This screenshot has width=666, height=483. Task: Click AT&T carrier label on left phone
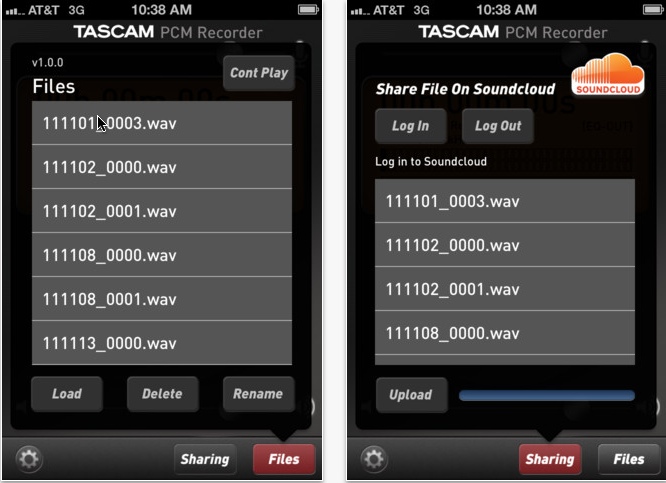point(44,10)
